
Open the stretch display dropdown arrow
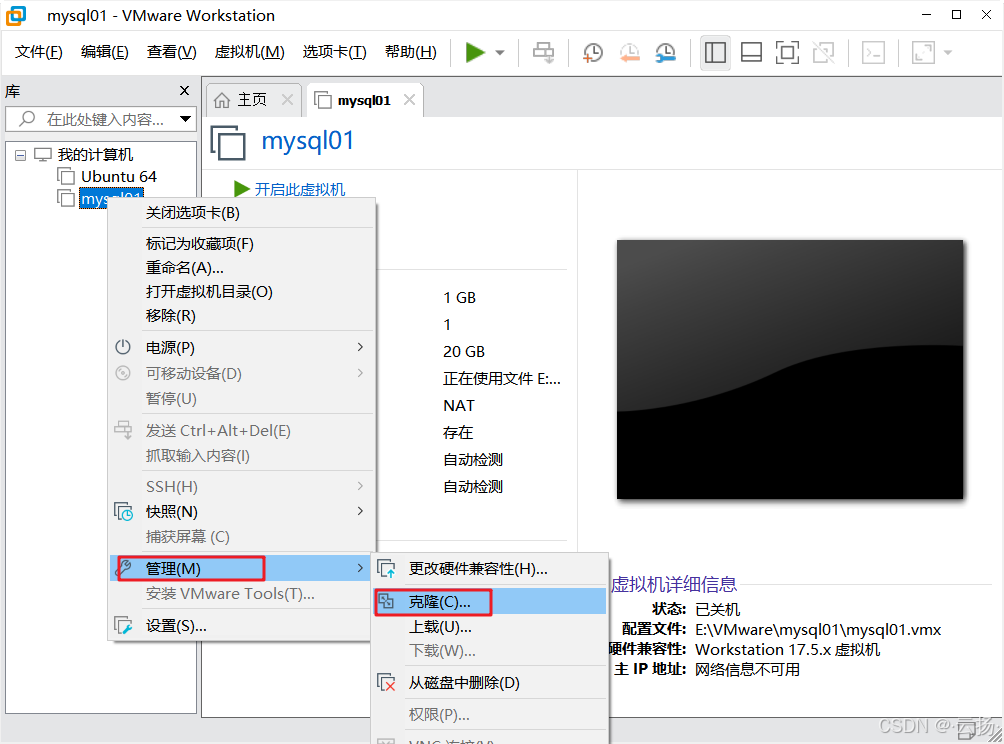[x=948, y=53]
